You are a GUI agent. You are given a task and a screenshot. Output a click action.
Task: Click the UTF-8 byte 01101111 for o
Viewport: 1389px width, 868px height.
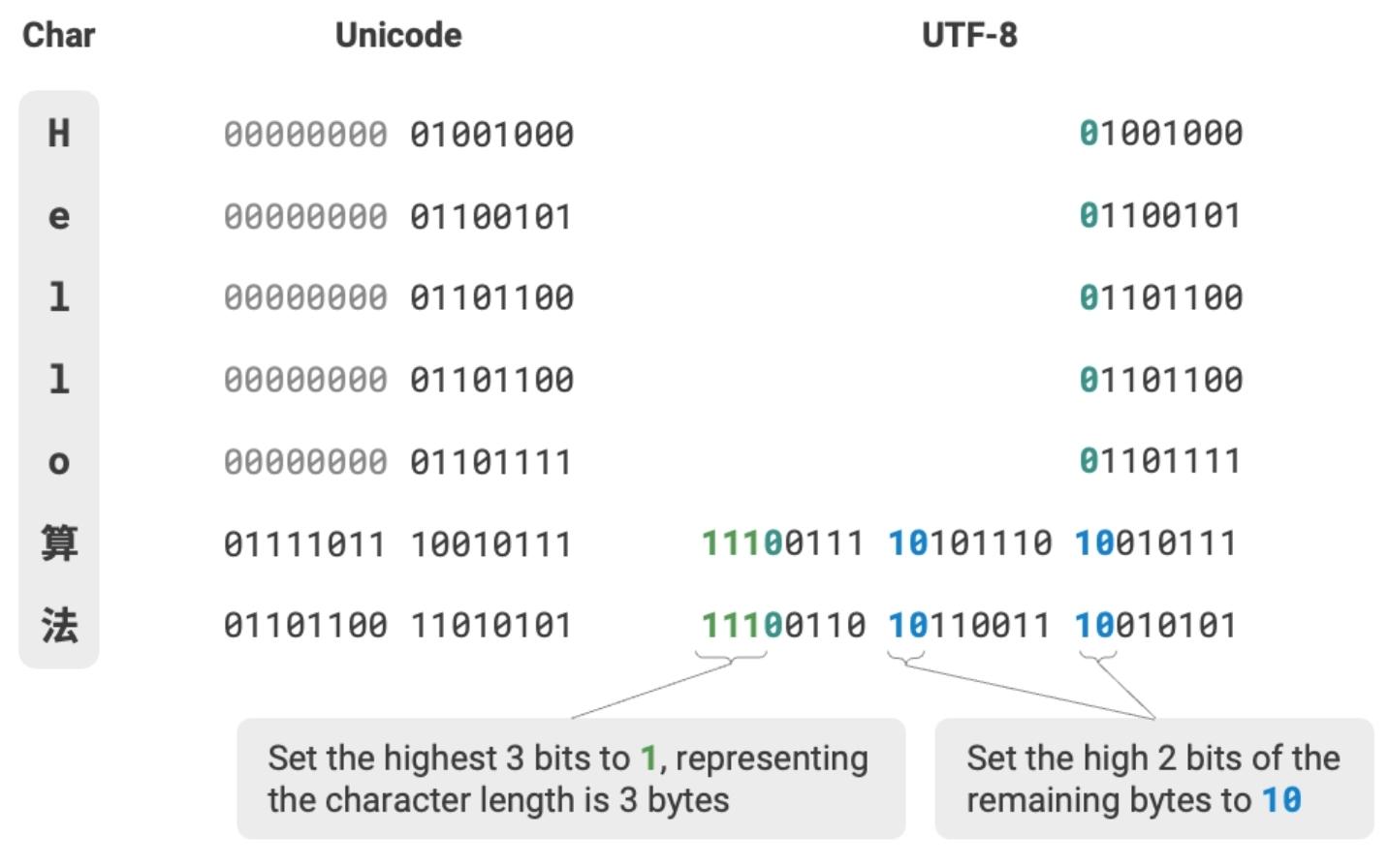click(x=1161, y=462)
